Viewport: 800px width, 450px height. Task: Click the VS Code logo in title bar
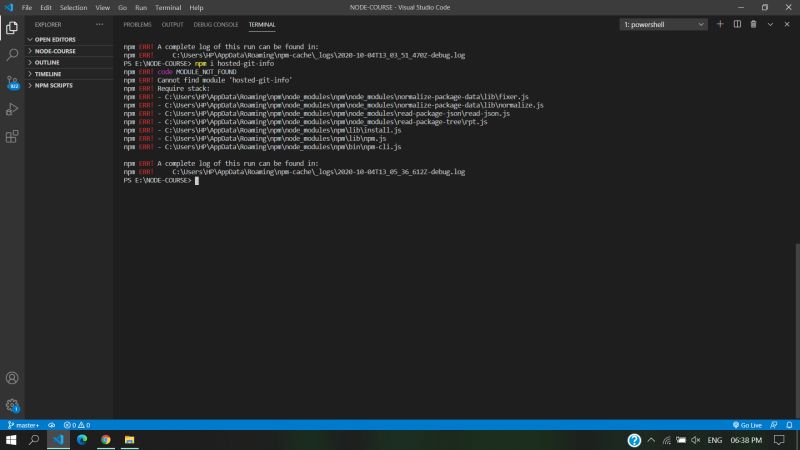point(9,7)
